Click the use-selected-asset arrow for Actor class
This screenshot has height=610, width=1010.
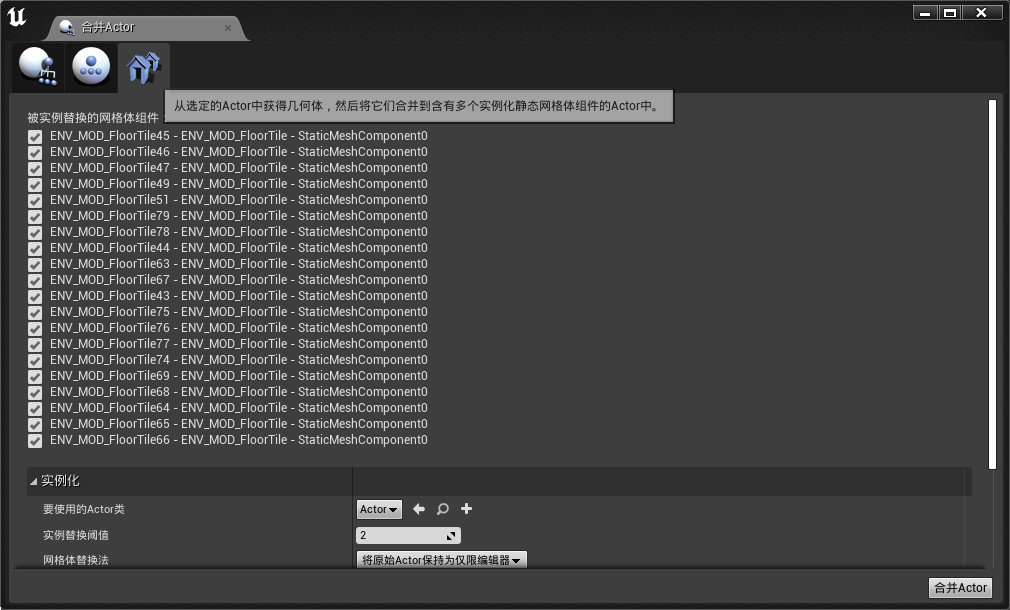(419, 509)
